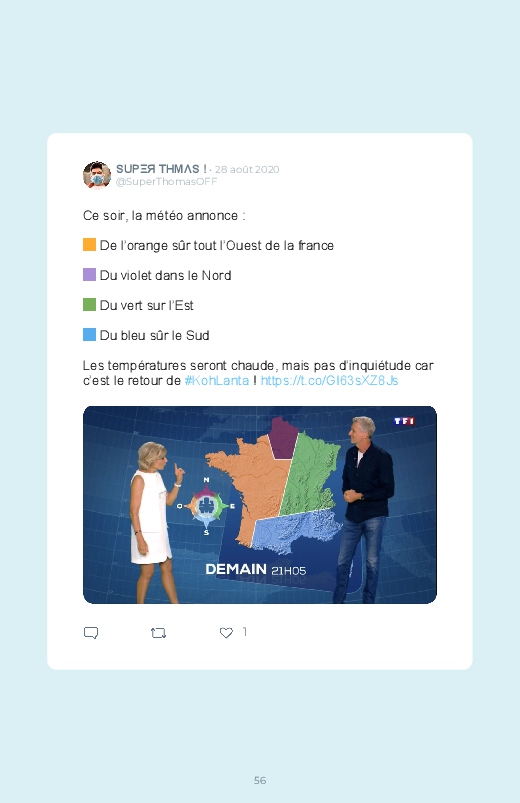Click the TF1 logo in the image

pos(404,421)
